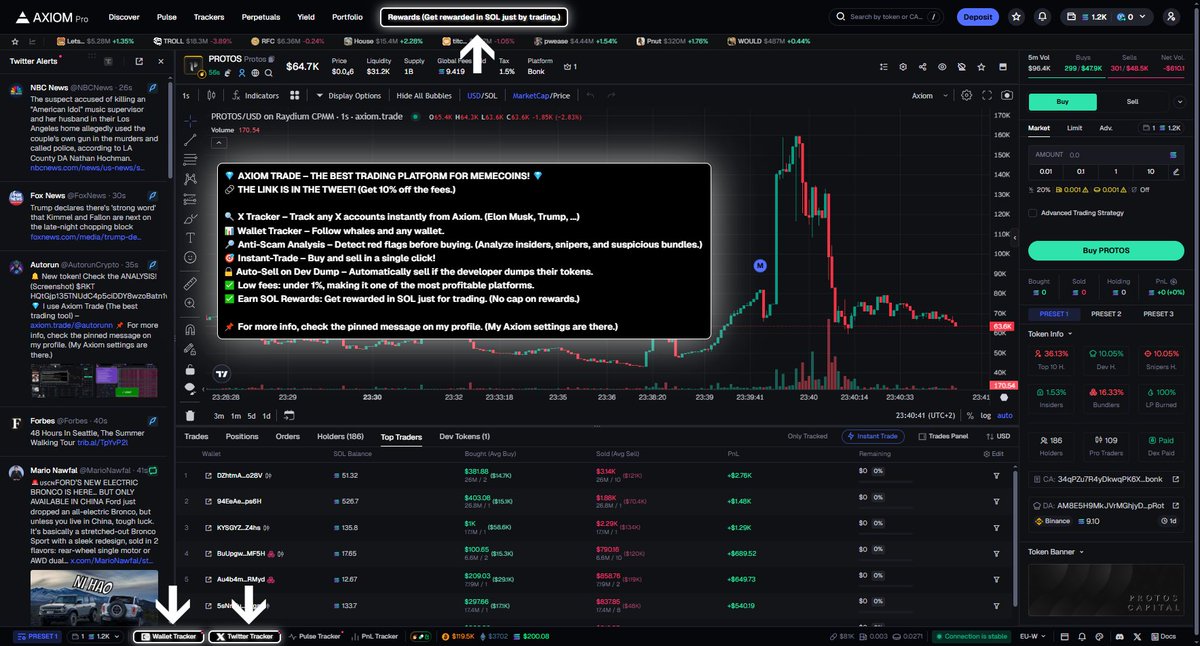This screenshot has height=646, width=1200.
Task: Click the Buy PROTOS button
Action: pos(1104,250)
